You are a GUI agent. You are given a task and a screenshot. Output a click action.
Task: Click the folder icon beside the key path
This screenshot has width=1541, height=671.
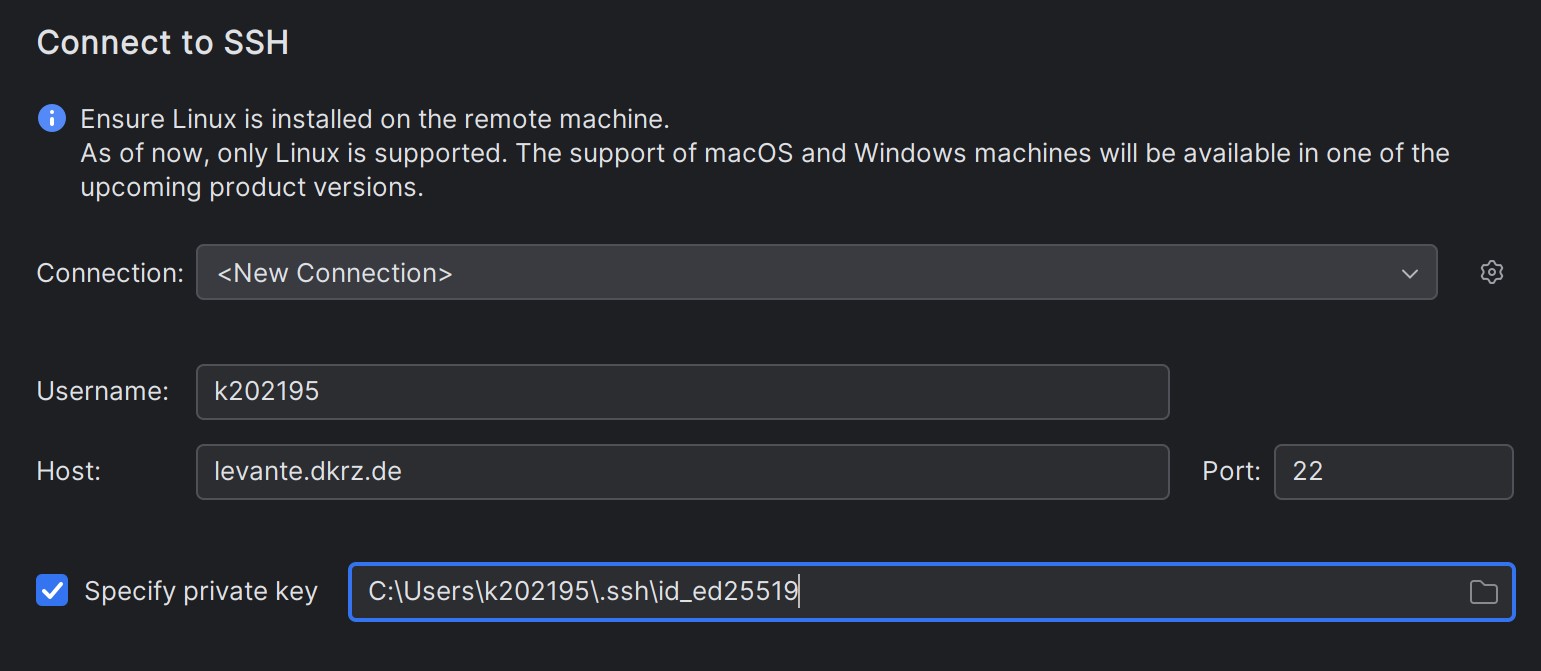tap(1484, 592)
